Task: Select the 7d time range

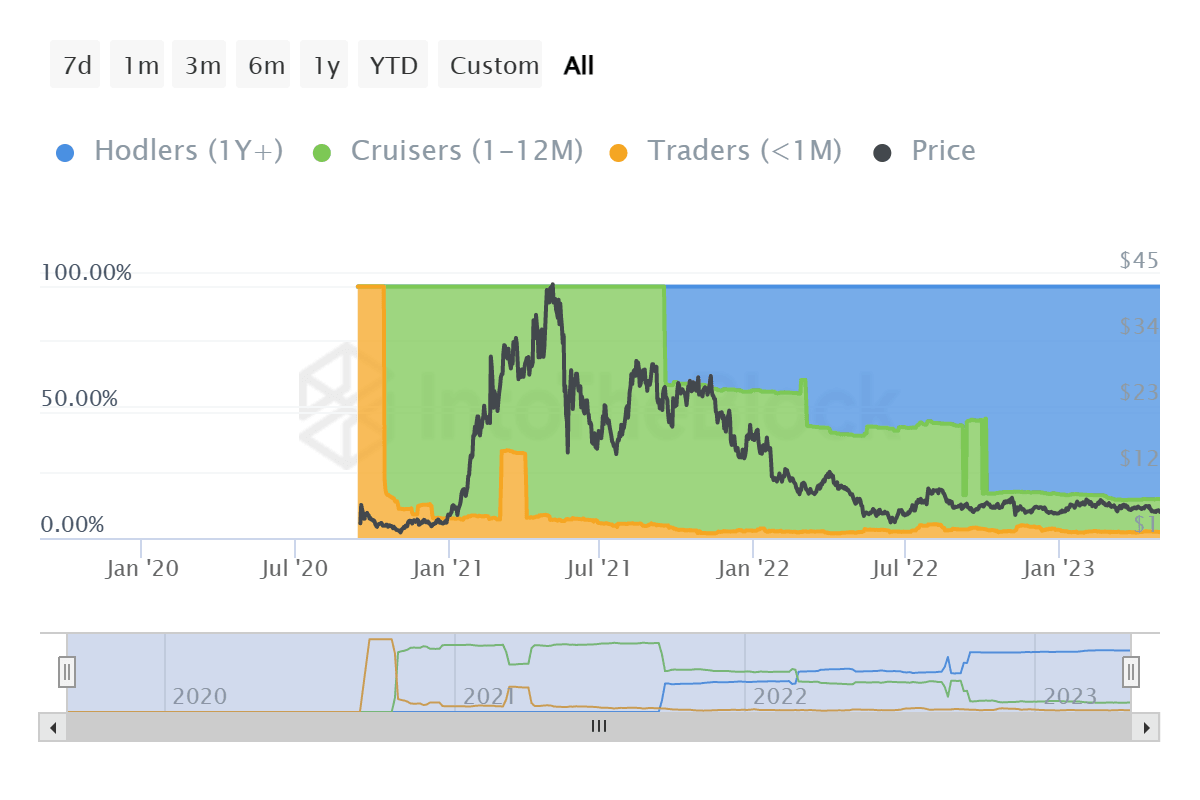Action: click(x=76, y=66)
